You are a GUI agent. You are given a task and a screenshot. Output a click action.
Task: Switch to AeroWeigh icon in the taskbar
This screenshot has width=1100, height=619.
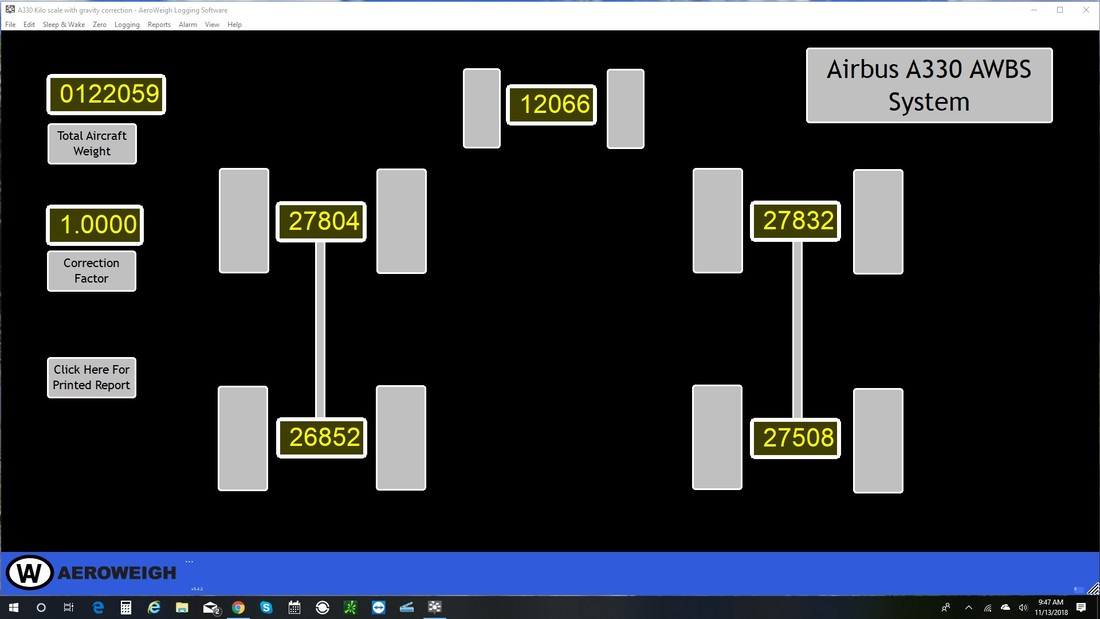[435, 607]
